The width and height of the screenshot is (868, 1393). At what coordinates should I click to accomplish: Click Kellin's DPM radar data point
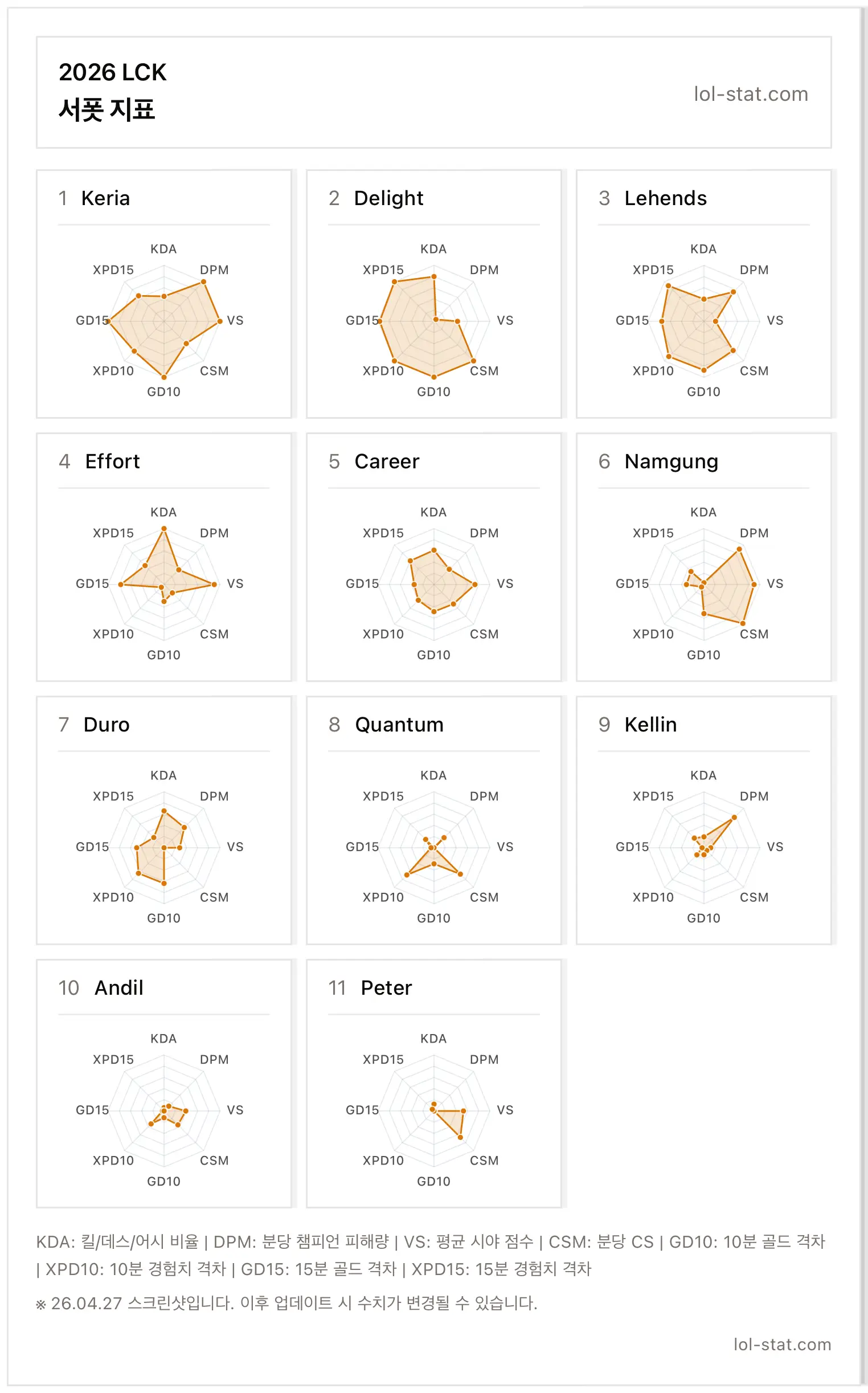(x=734, y=817)
